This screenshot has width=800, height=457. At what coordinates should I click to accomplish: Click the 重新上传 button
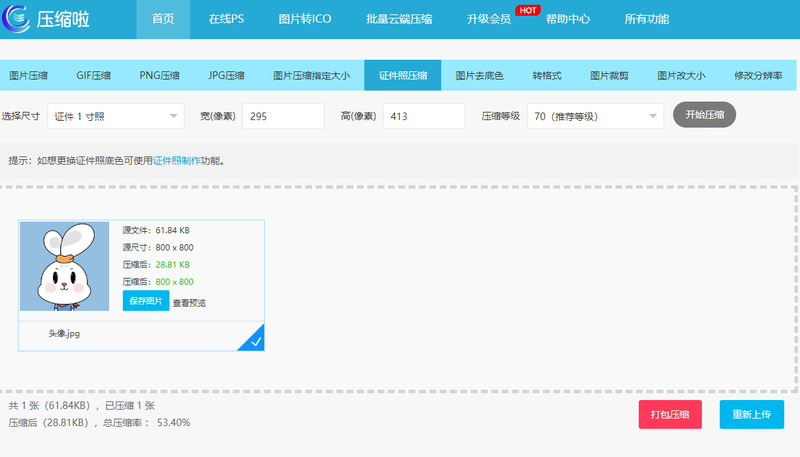[x=752, y=414]
